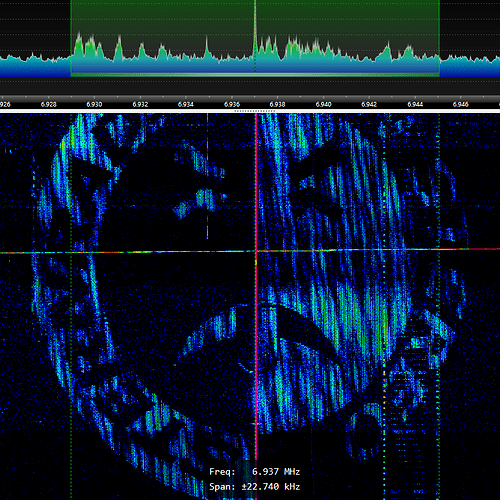Screen dimensions: 500x500
Task: Click the filter passband's left green edge
Action: coord(71,38)
